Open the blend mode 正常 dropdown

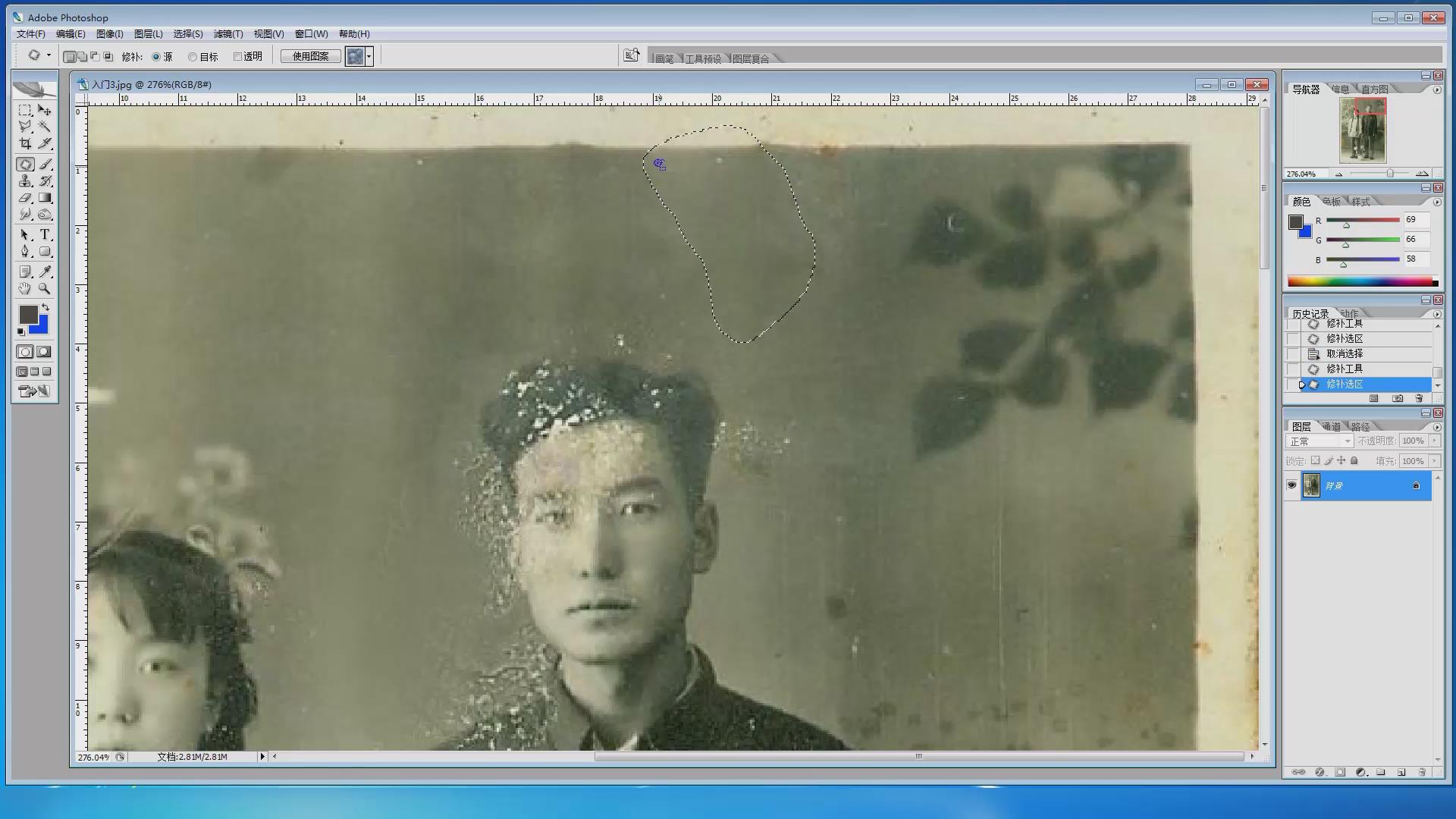[x=1319, y=441]
